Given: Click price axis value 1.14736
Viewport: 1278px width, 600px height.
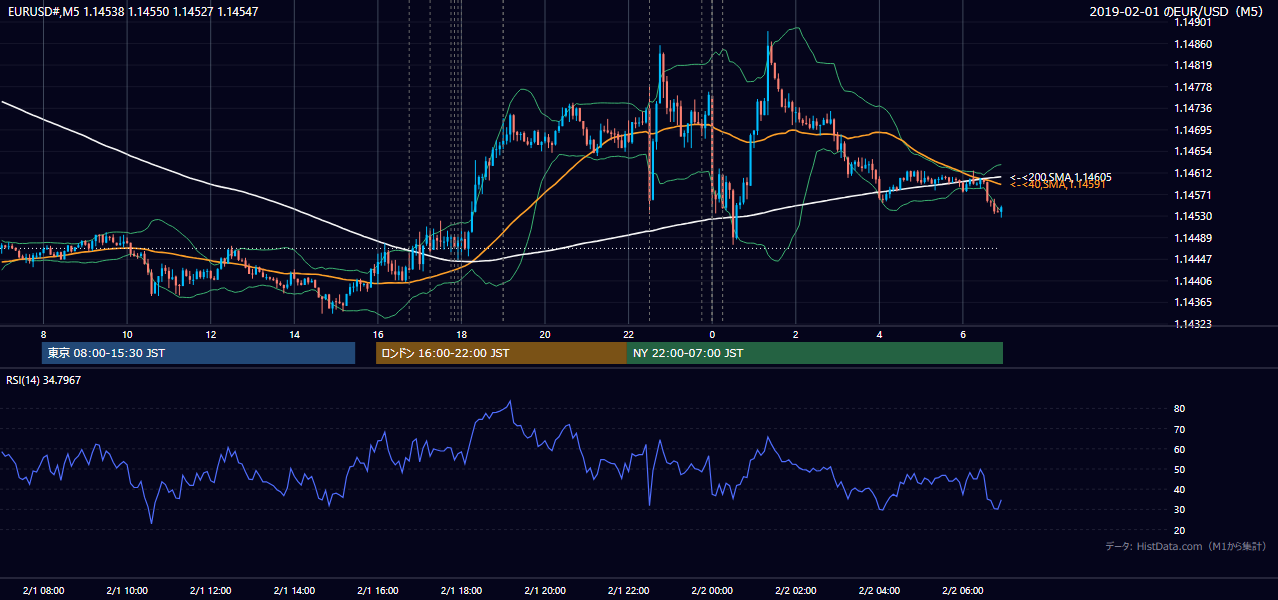Looking at the screenshot, I should coord(1193,108).
